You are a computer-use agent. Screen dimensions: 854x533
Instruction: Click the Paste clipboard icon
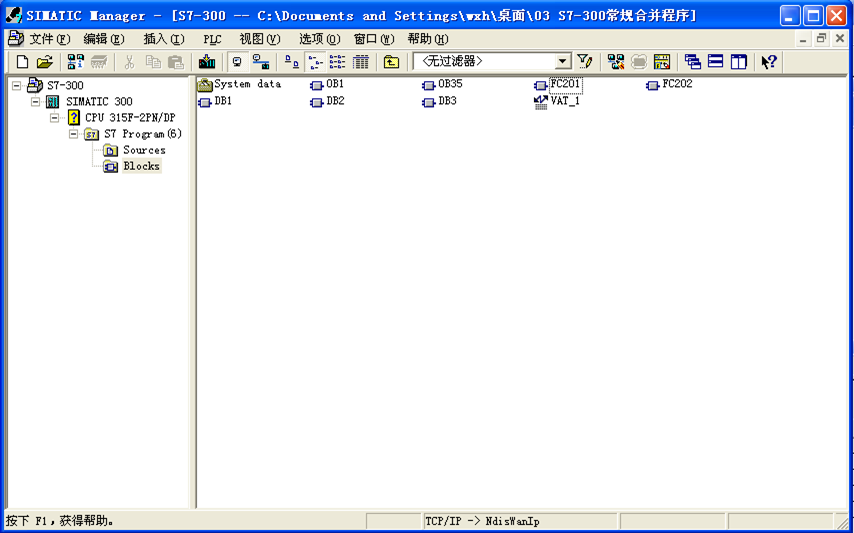tap(175, 62)
